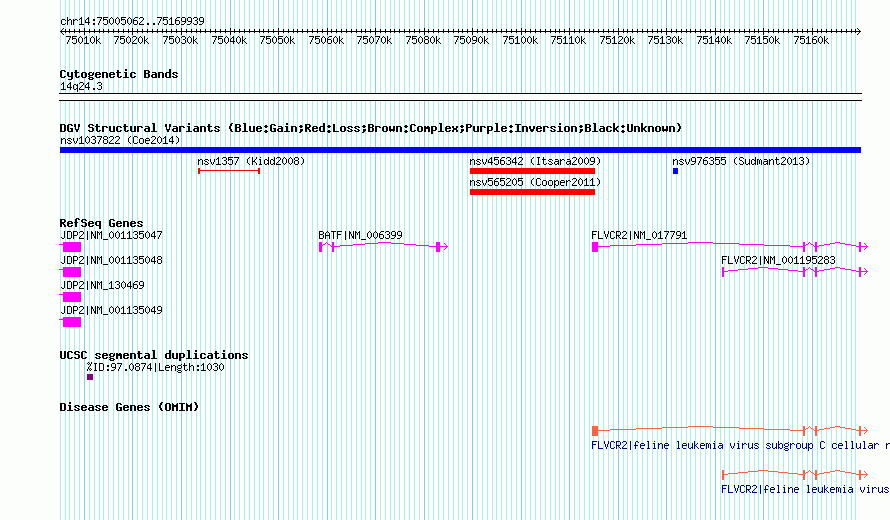The height and width of the screenshot is (520, 890).
Task: Select the FLVCR2|NM_001195283 RefSeq gene structure
Action: [x=795, y=271]
